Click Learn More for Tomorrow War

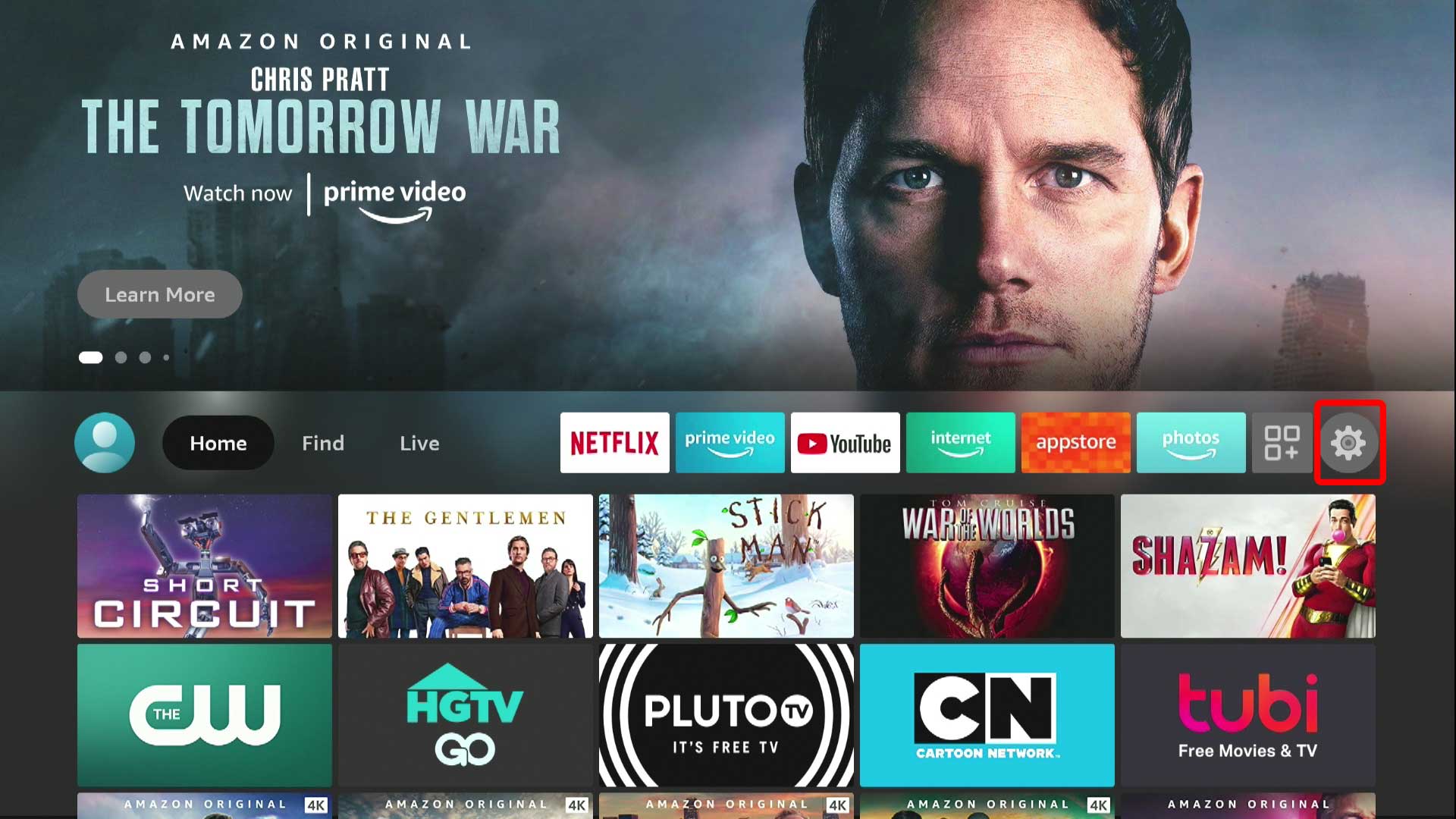click(x=160, y=295)
